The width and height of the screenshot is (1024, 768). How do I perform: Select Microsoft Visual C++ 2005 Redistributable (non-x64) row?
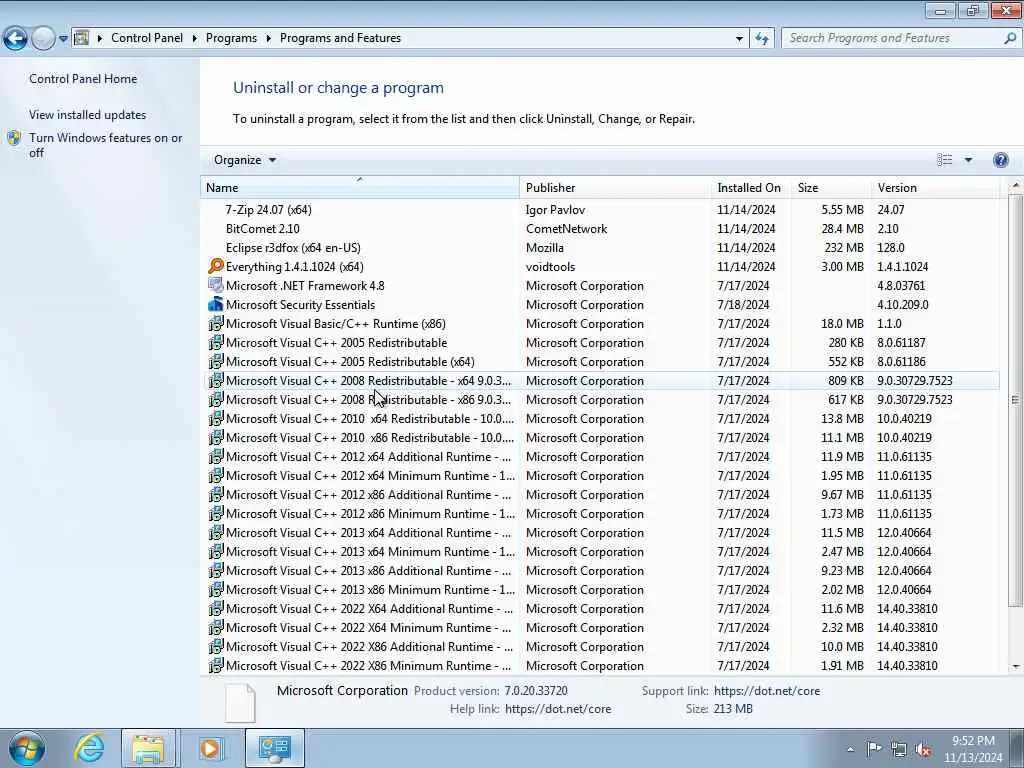pos(600,343)
